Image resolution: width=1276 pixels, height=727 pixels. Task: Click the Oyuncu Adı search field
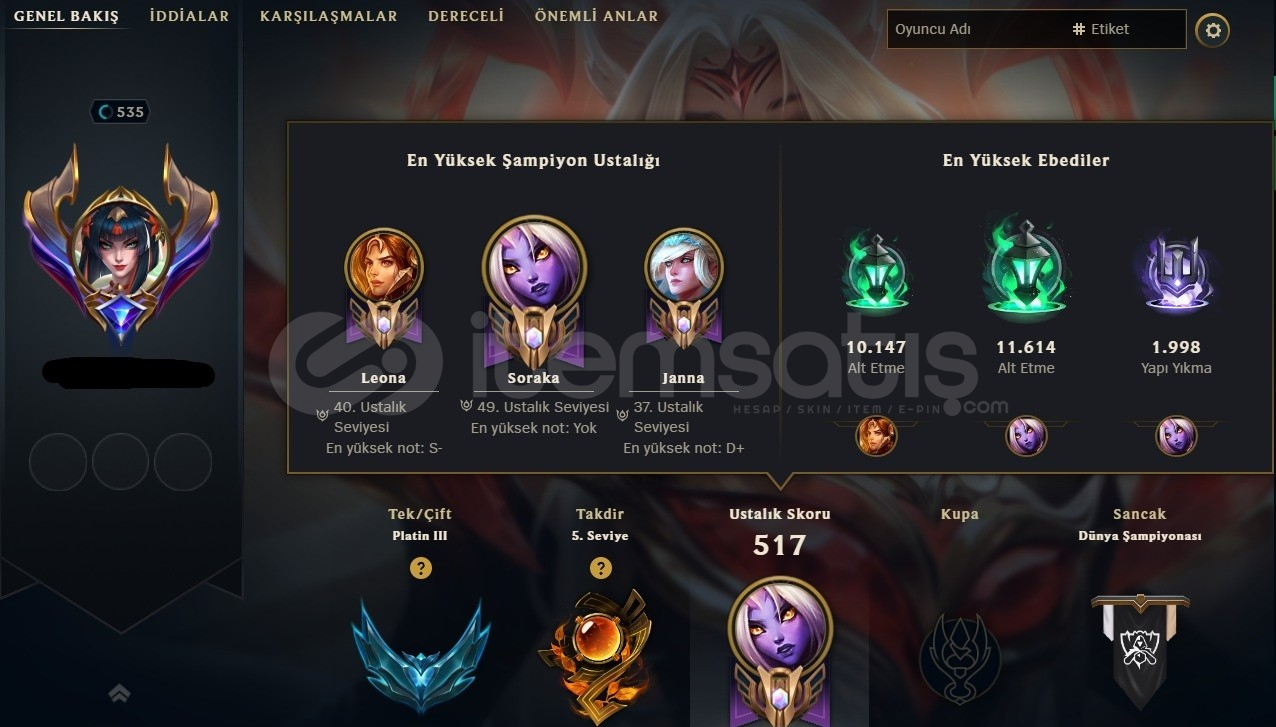(974, 29)
